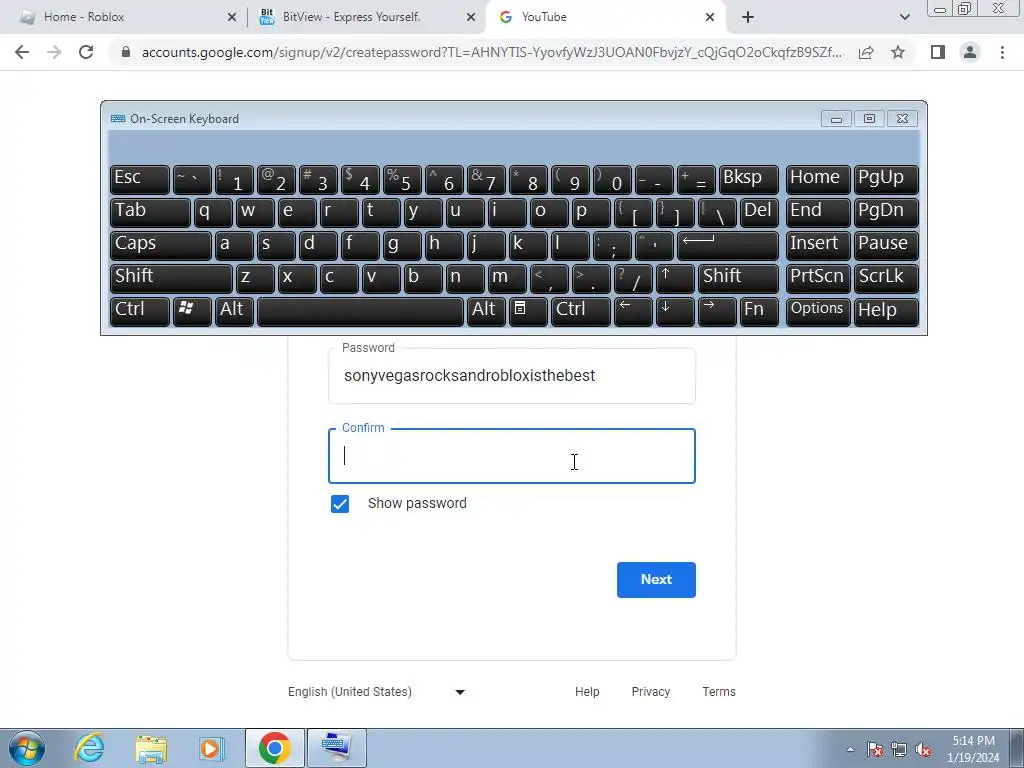Viewport: 1024px width, 768px height.
Task: Open the Help link in footer
Action: click(587, 692)
